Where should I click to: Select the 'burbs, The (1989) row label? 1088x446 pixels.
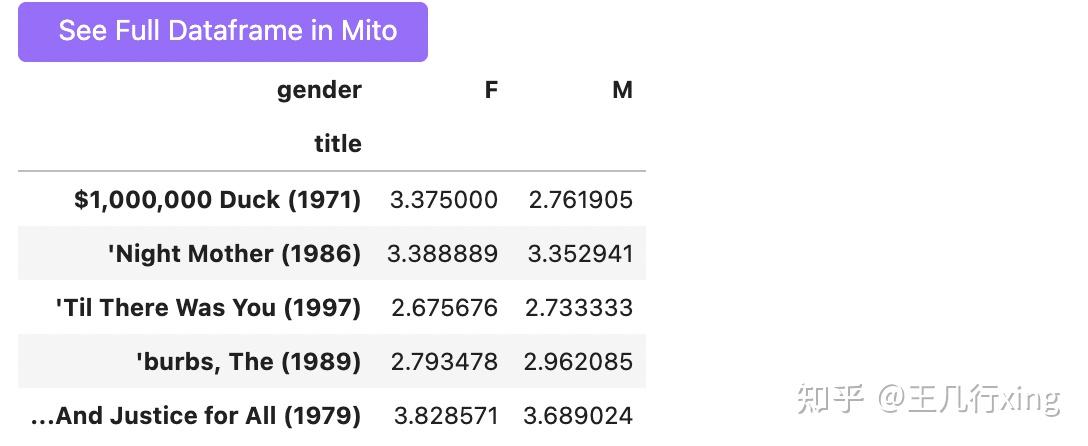click(248, 362)
